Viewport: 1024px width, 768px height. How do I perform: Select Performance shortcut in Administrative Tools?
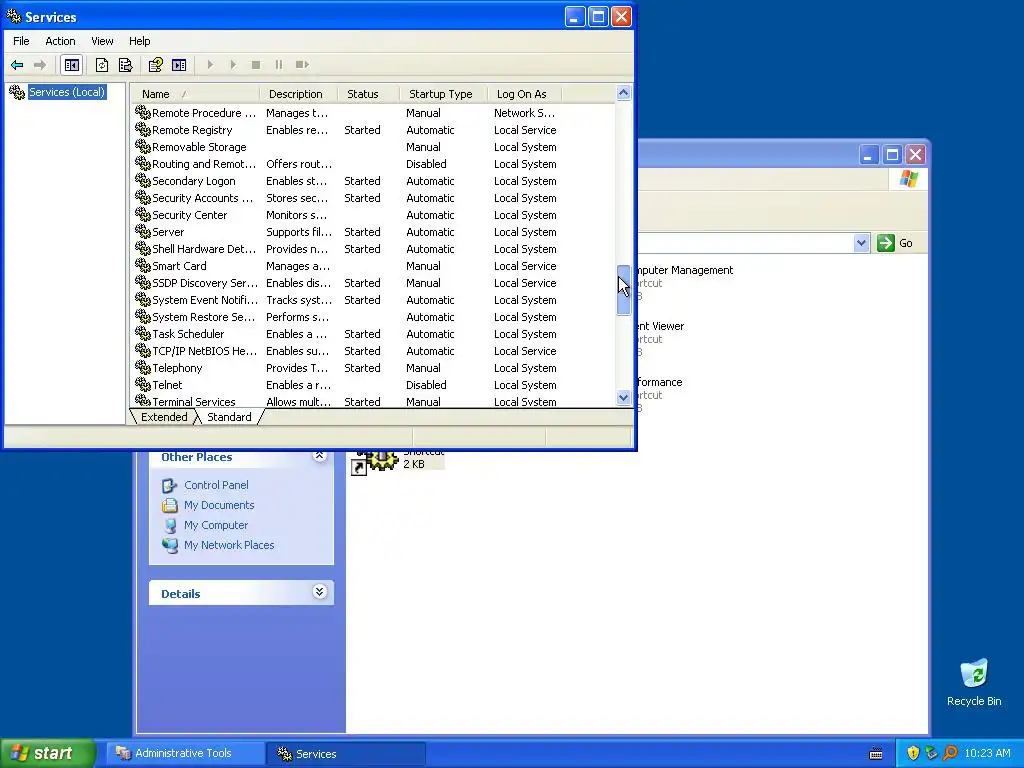click(660, 382)
